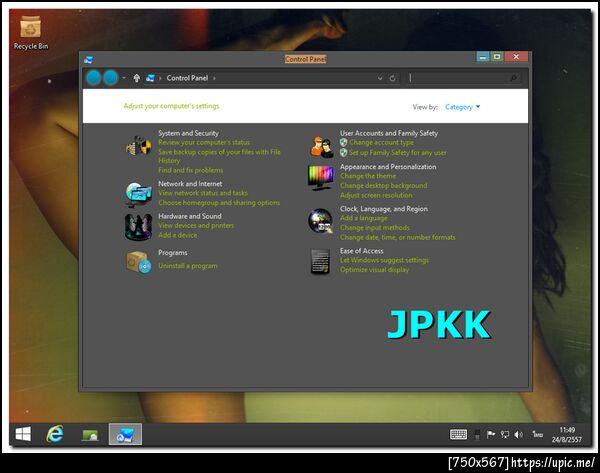Expand the address bar history dropdown
Image resolution: width=600 pixels, height=473 pixels.
[x=380, y=78]
